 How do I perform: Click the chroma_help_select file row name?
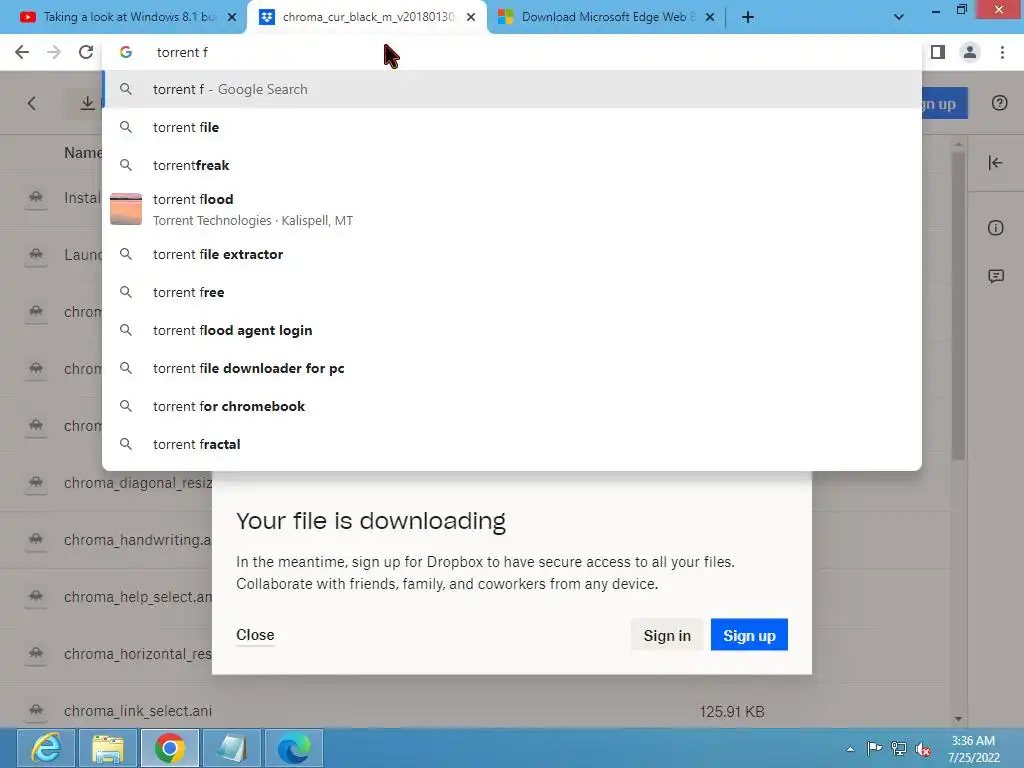coord(138,597)
